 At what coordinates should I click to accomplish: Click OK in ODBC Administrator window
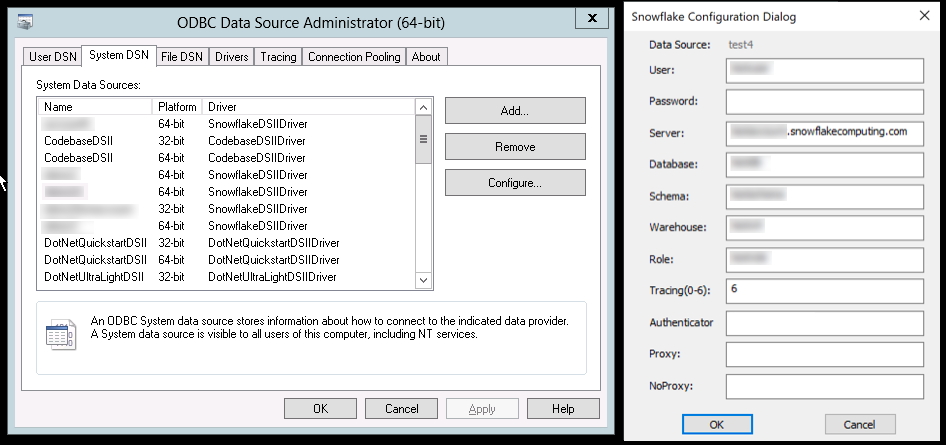320,409
